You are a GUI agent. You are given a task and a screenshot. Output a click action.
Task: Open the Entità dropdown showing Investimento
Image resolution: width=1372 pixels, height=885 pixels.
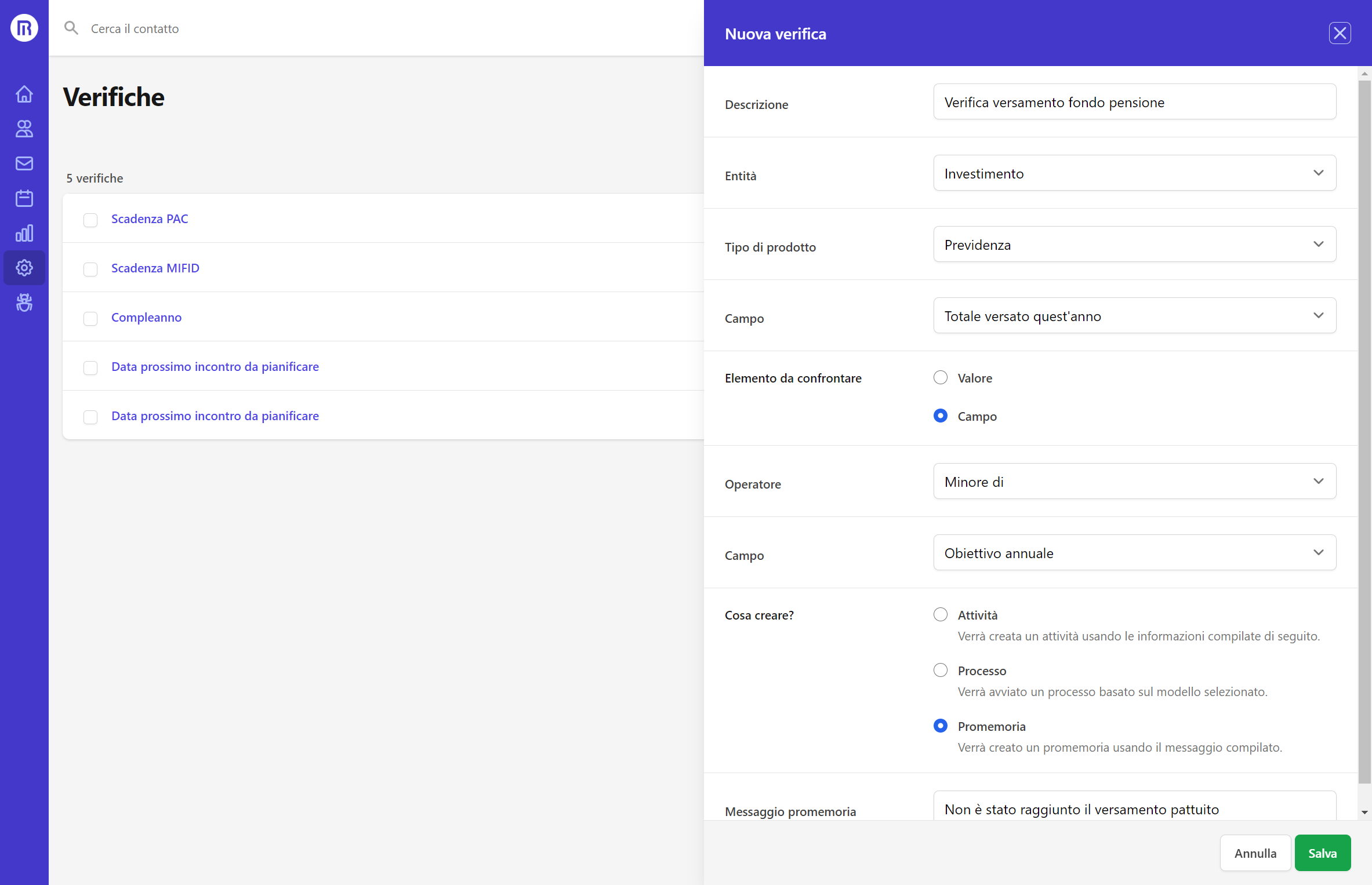click(1134, 173)
